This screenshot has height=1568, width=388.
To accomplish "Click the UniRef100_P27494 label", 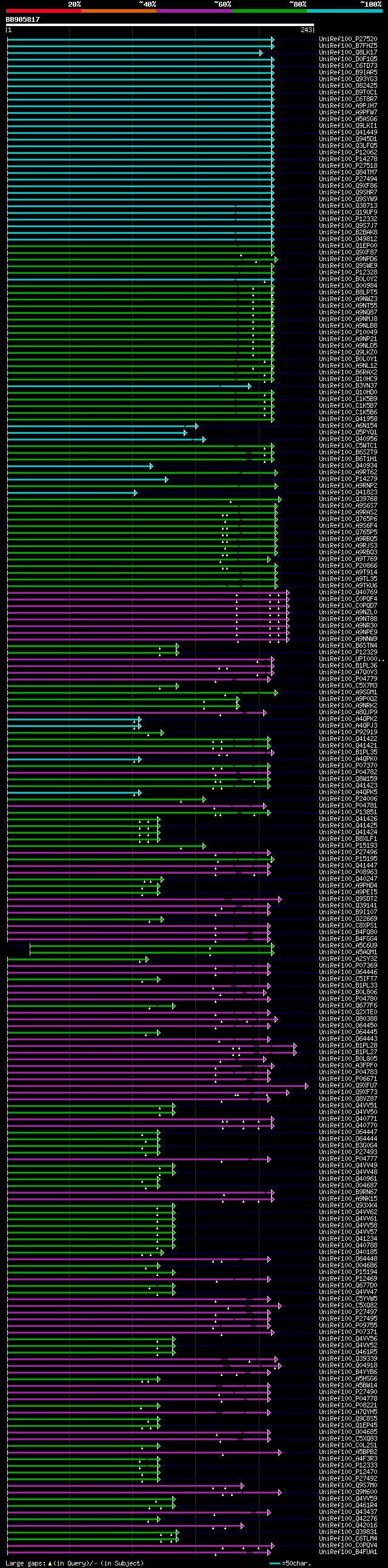I will [x=348, y=179].
